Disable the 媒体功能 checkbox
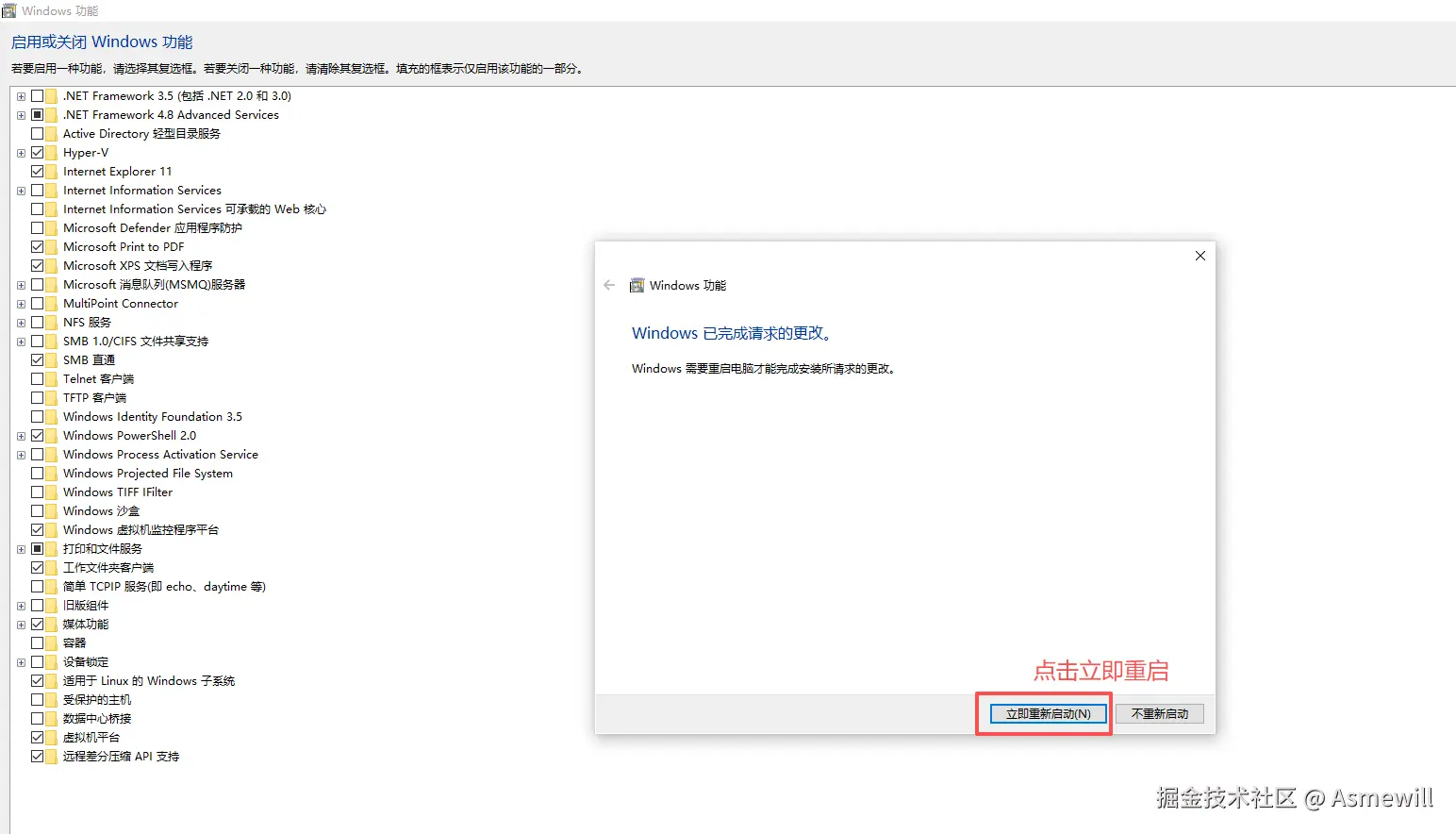The image size is (1456, 834). tap(38, 625)
